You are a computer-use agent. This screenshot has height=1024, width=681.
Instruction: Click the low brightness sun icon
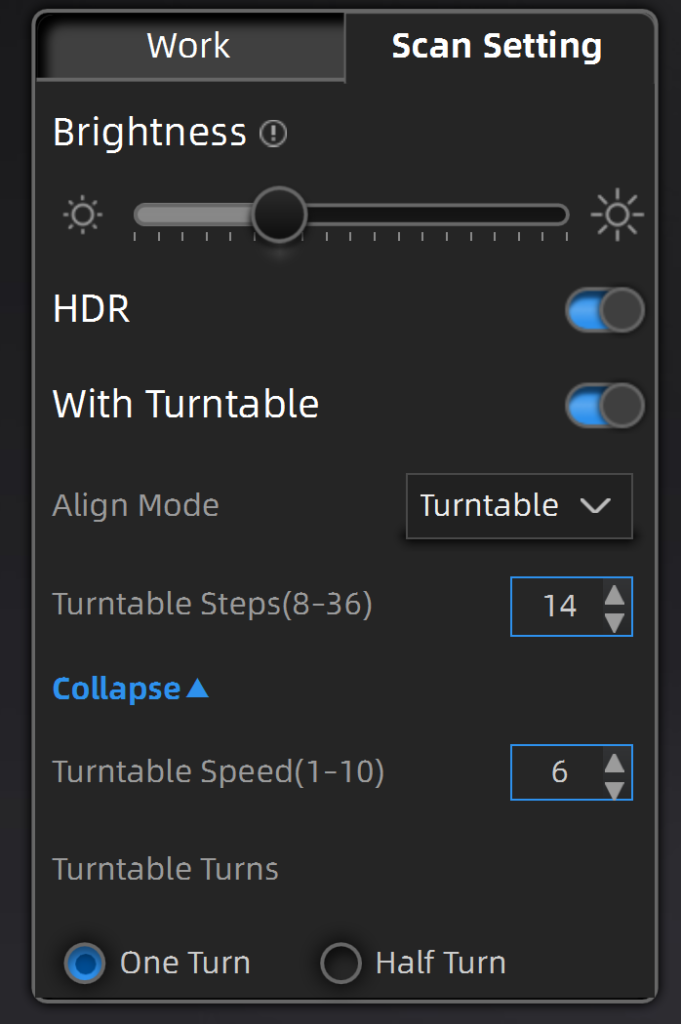(83, 215)
